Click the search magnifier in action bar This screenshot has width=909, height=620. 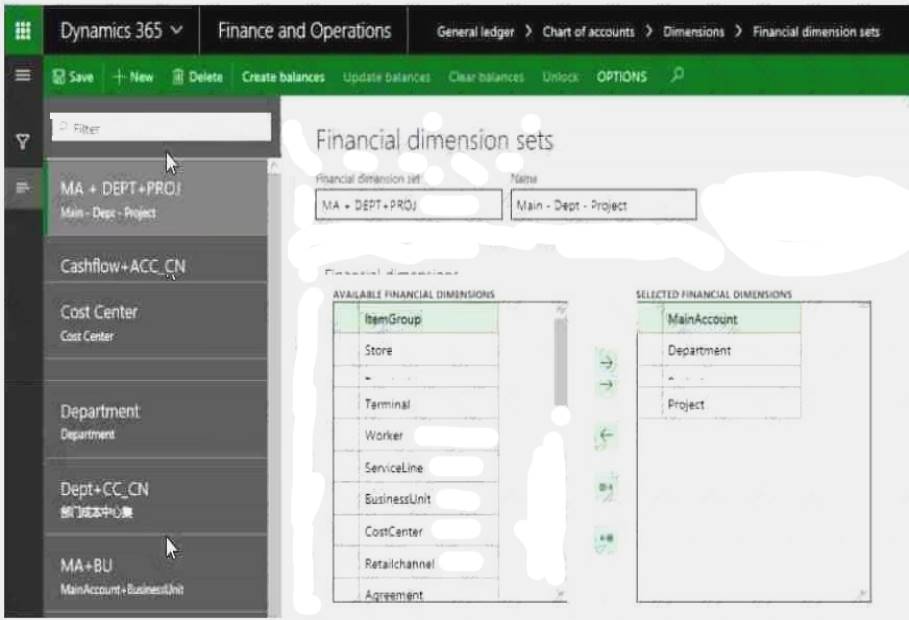[x=678, y=76]
